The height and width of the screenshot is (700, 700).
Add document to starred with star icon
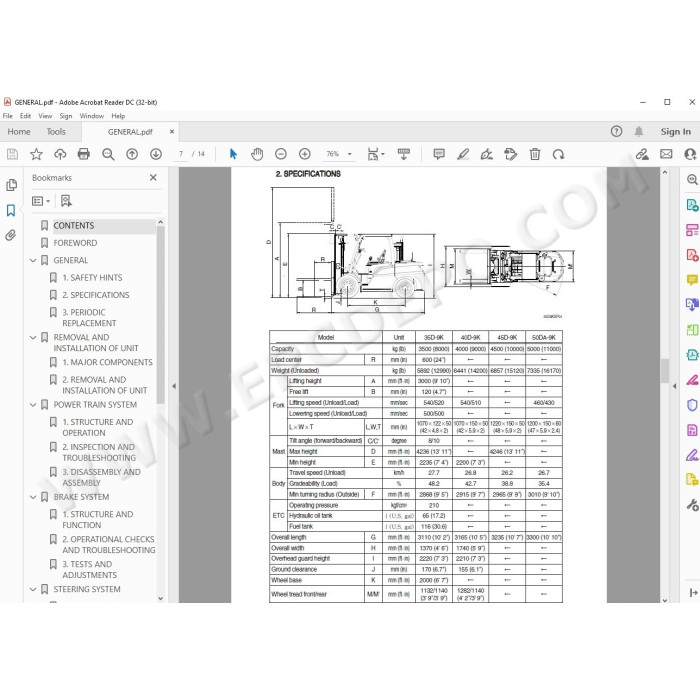[36, 154]
